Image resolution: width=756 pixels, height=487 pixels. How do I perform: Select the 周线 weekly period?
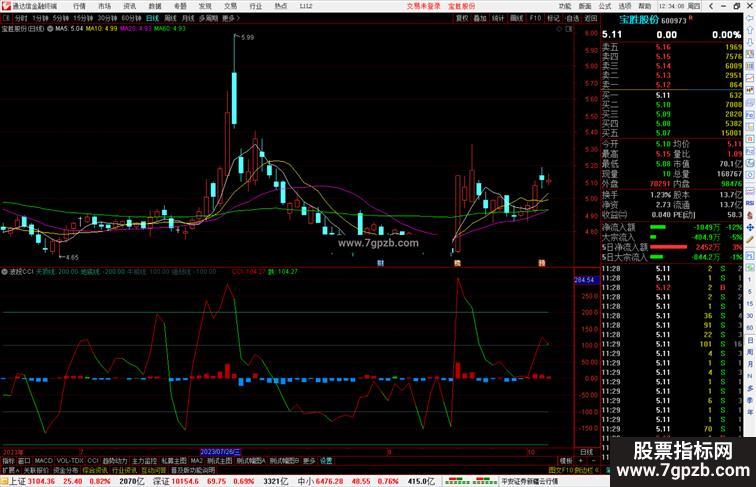coord(170,18)
